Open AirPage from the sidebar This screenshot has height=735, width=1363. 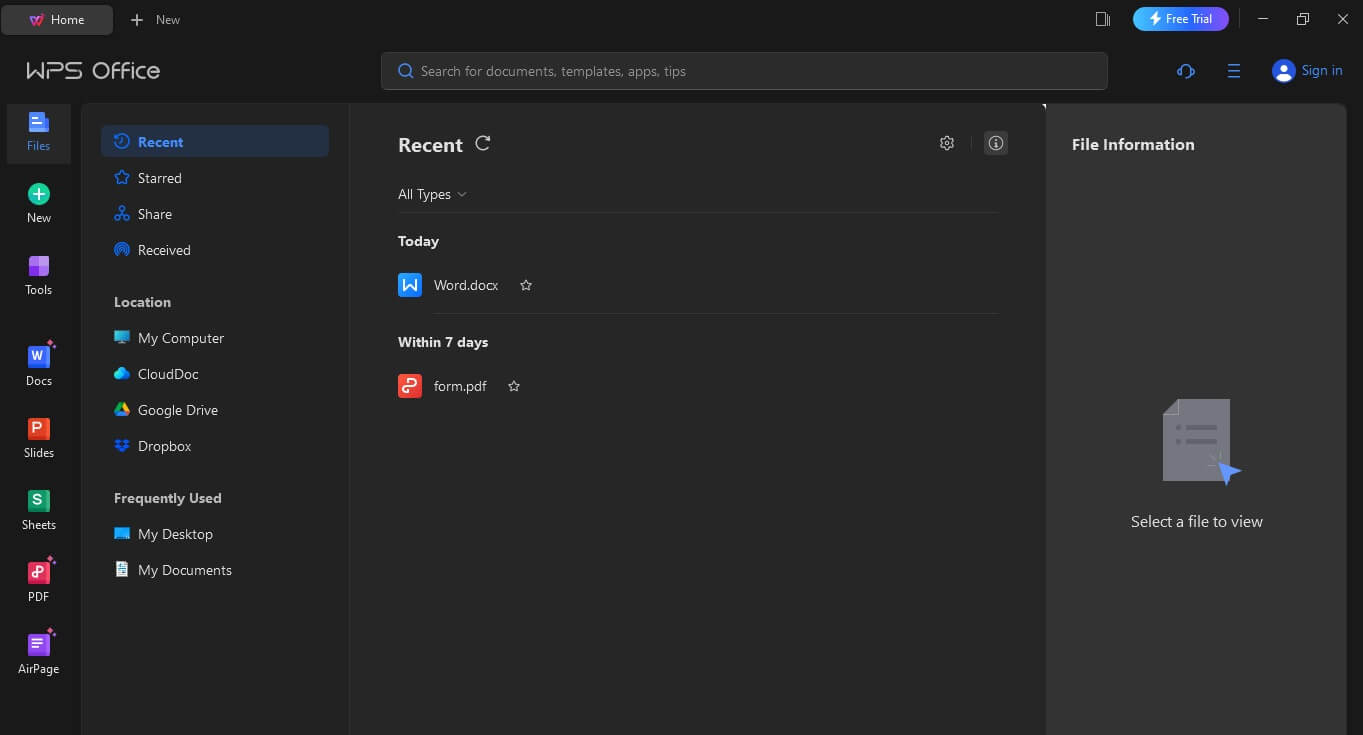[x=38, y=653]
